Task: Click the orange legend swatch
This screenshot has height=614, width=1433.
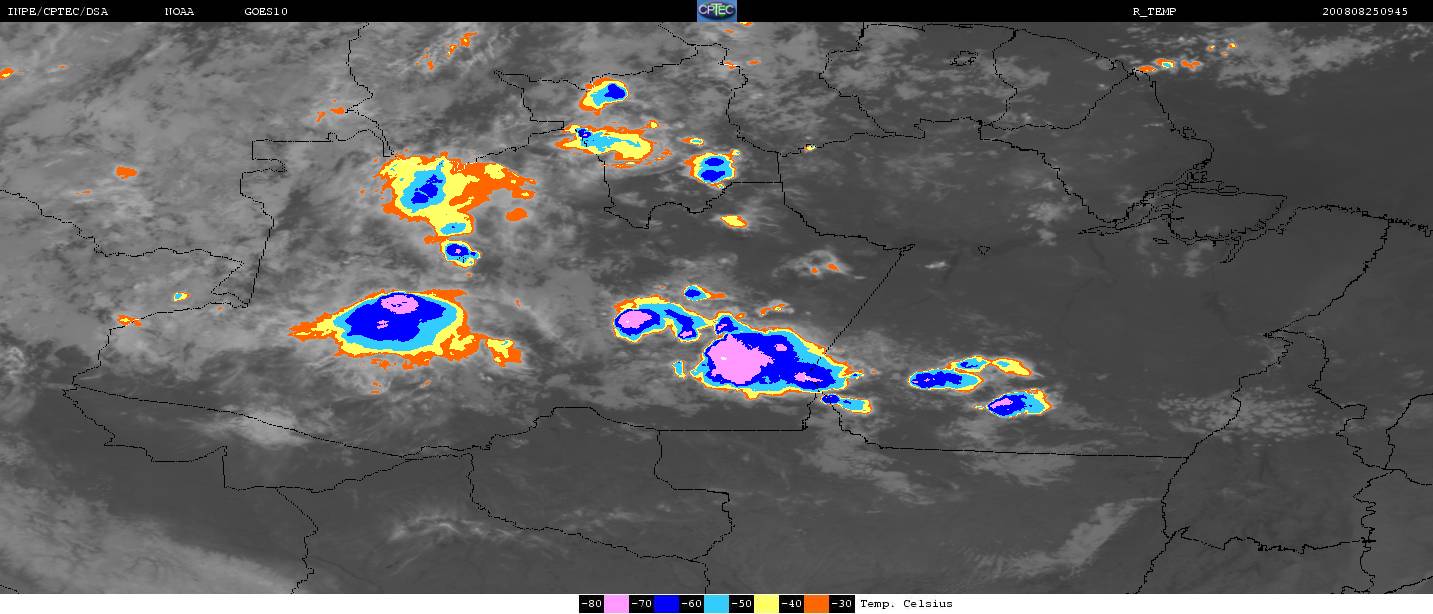Action: [x=817, y=604]
